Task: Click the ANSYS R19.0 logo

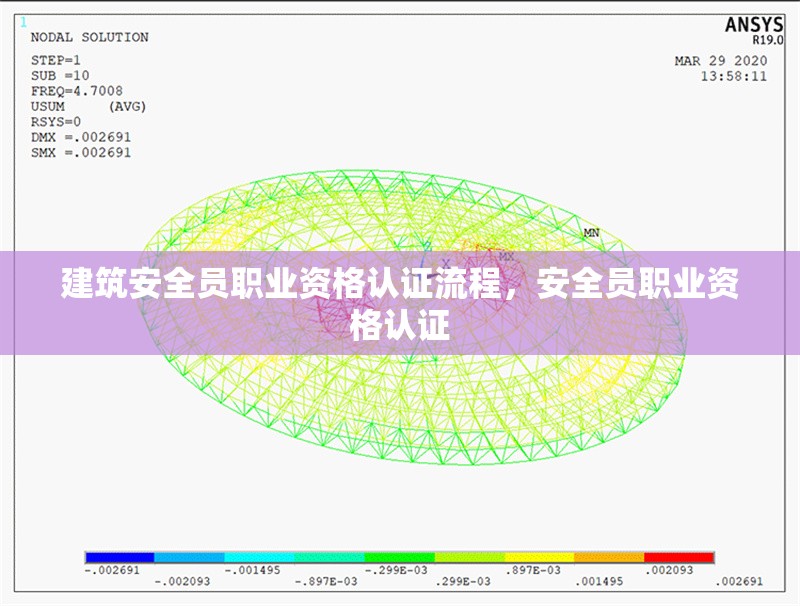Action: [x=755, y=25]
